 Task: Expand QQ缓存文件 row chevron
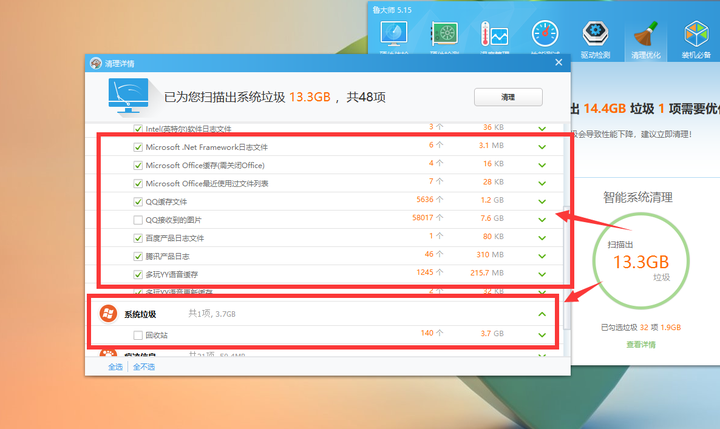click(542, 202)
